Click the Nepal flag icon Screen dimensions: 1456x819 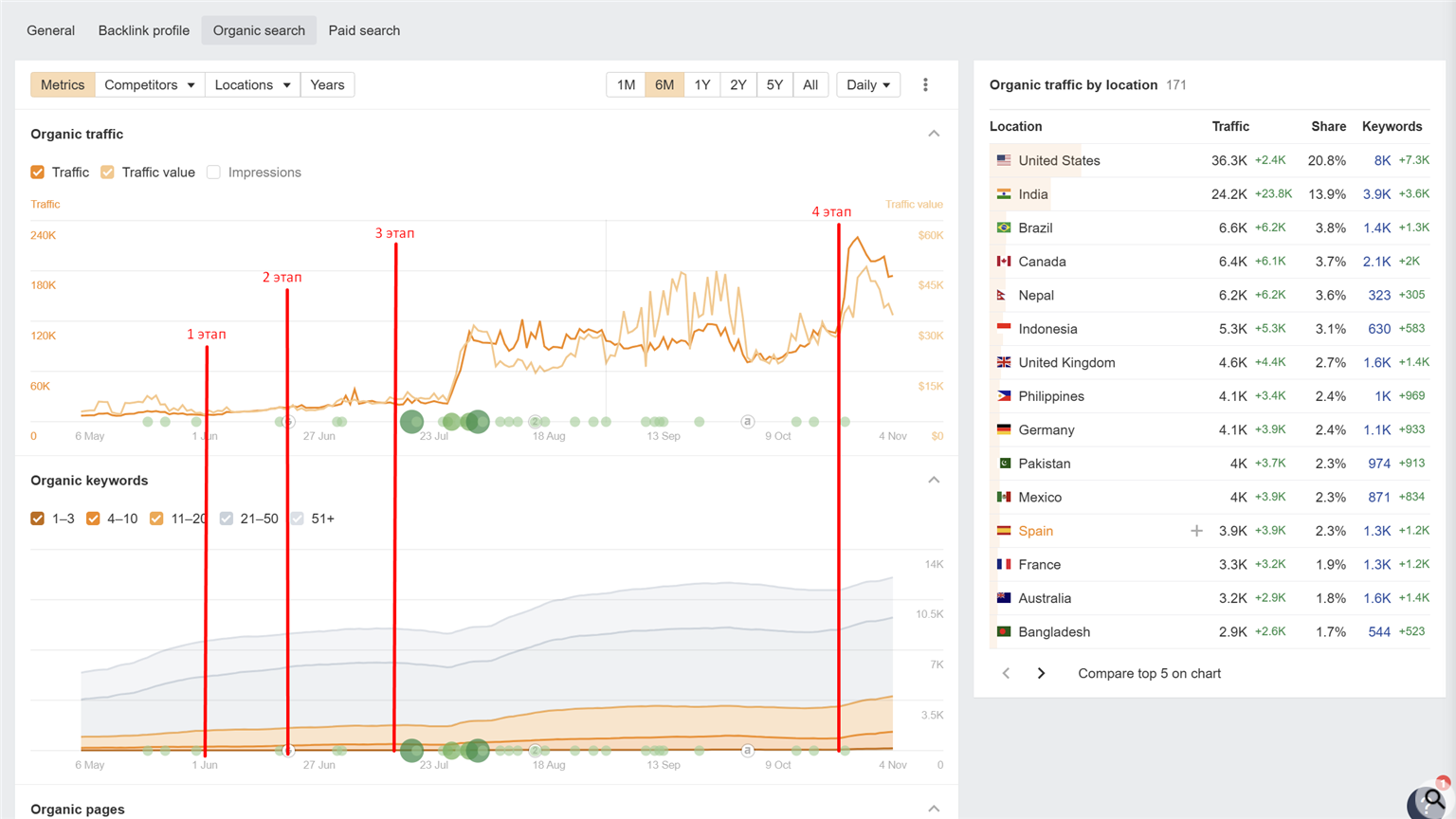1002,296
